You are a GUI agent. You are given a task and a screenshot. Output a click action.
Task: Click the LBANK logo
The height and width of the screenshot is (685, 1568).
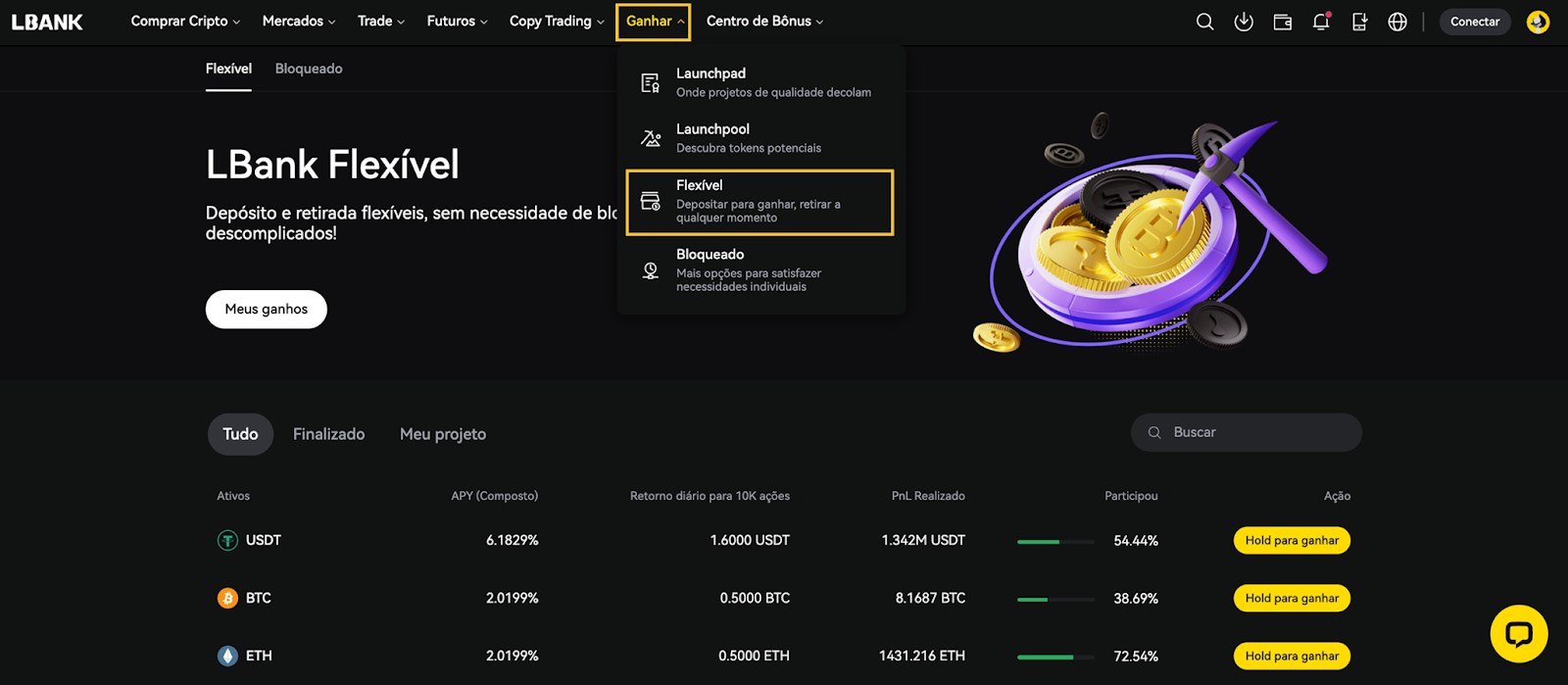47,22
